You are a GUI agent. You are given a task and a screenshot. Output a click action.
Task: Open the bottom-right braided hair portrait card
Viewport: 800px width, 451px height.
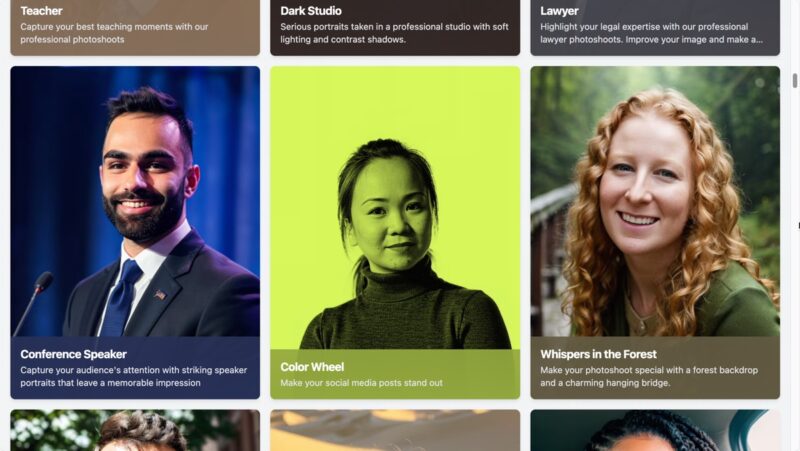655,430
